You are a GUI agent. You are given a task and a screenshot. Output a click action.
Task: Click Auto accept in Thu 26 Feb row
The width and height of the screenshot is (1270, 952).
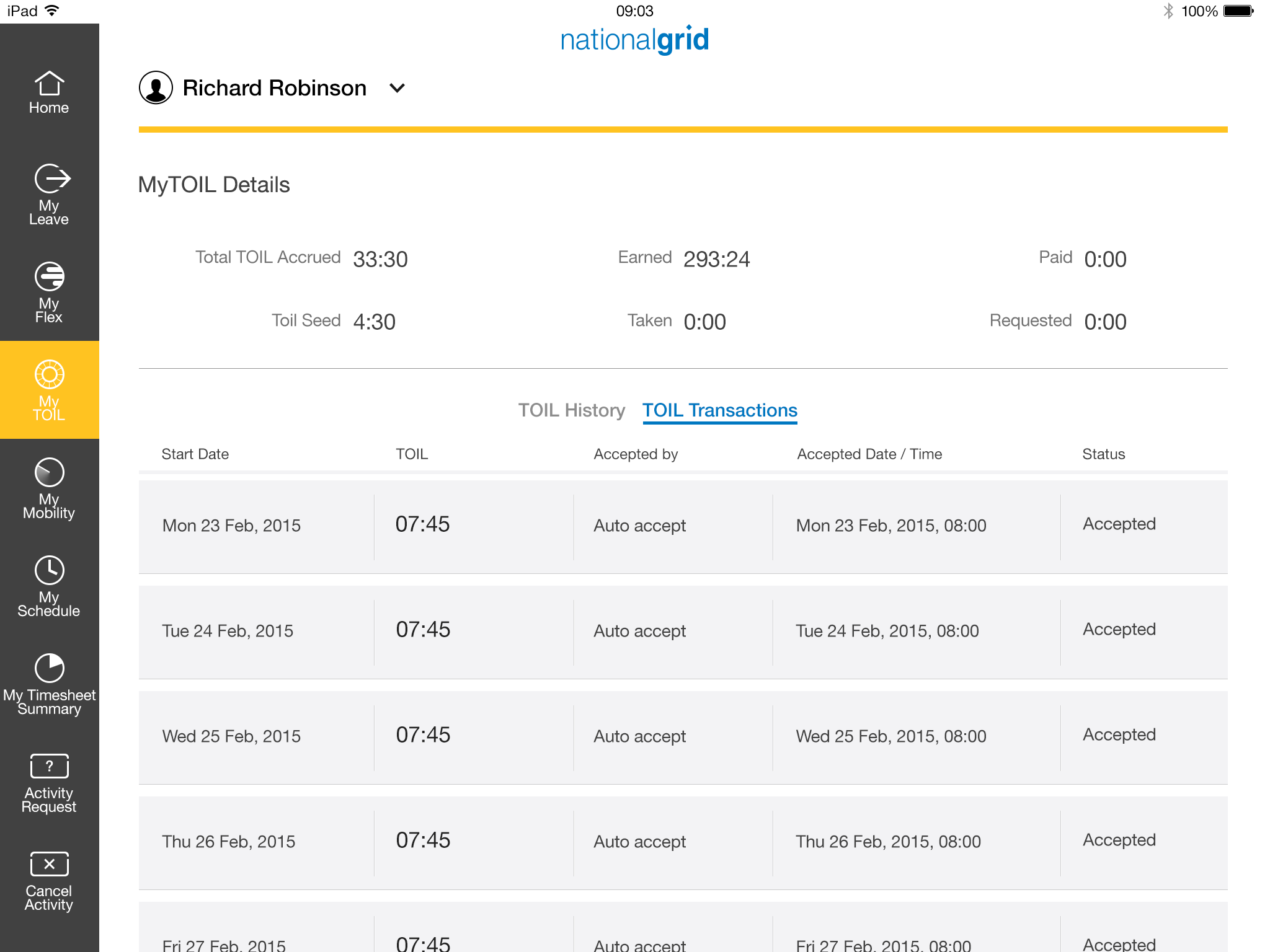pyautogui.click(x=639, y=842)
